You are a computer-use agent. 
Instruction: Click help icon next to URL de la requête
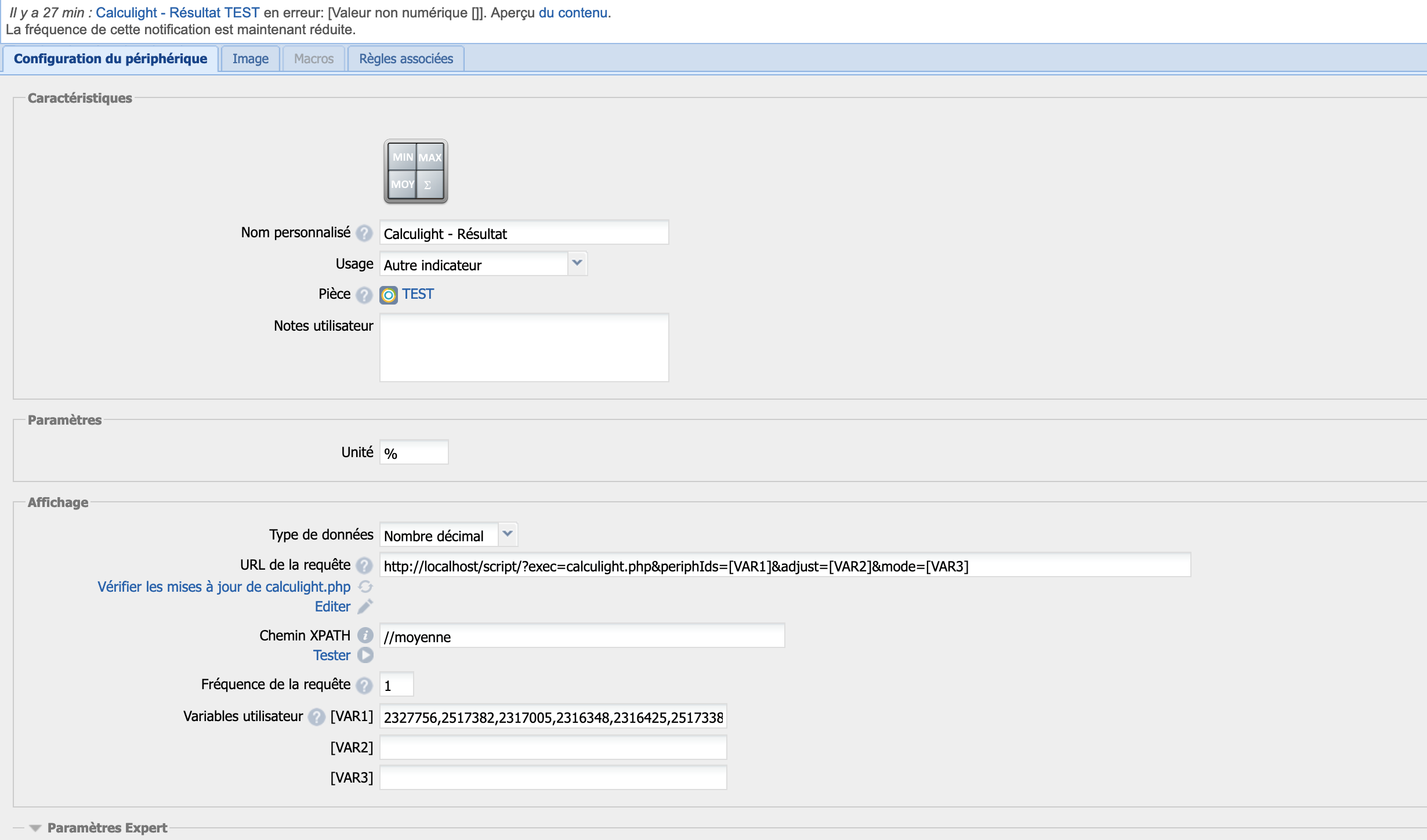(x=364, y=565)
